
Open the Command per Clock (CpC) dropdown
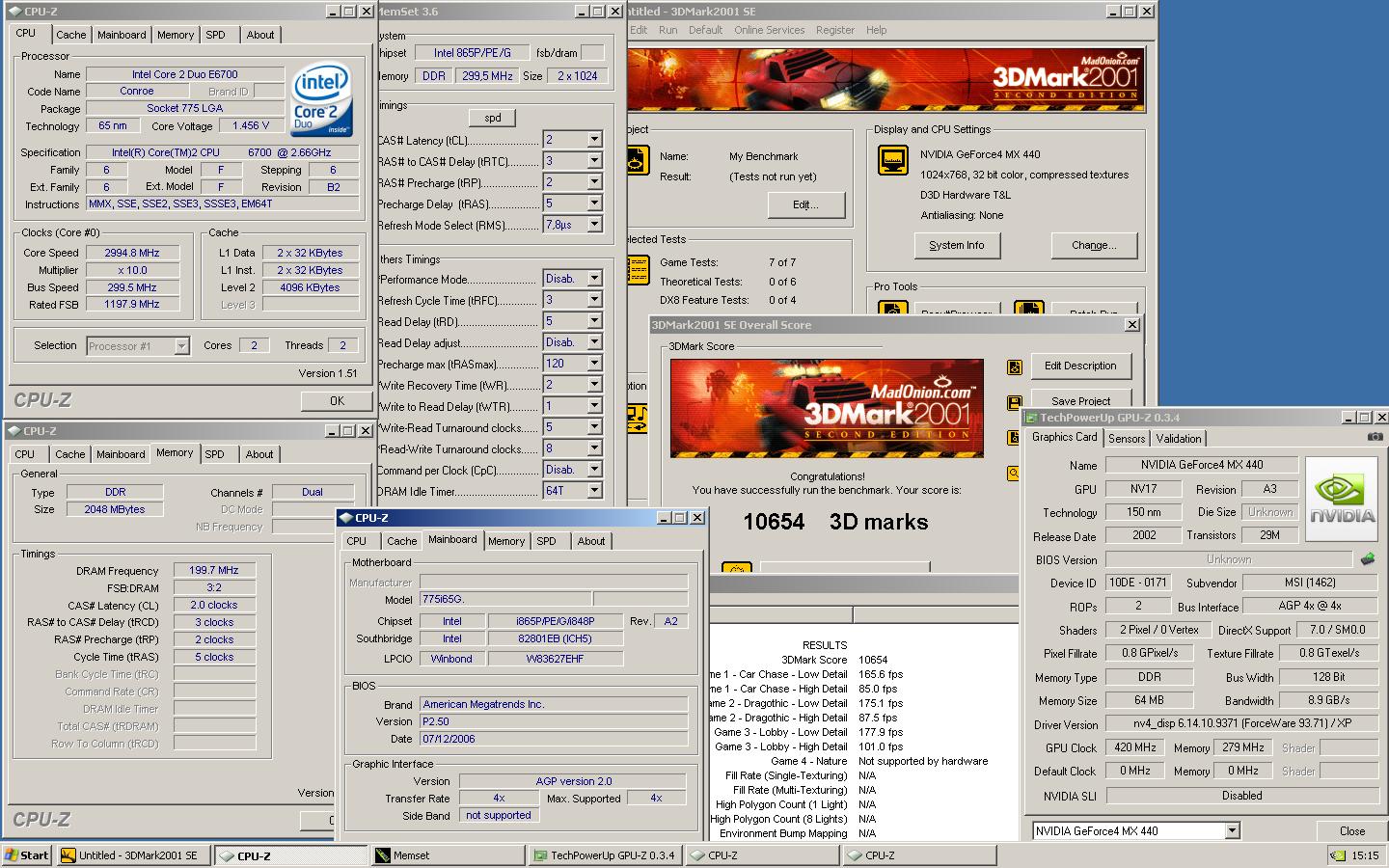click(x=594, y=470)
